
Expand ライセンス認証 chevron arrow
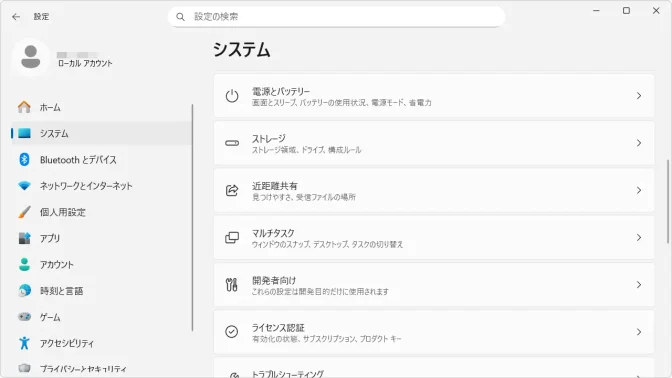point(639,332)
